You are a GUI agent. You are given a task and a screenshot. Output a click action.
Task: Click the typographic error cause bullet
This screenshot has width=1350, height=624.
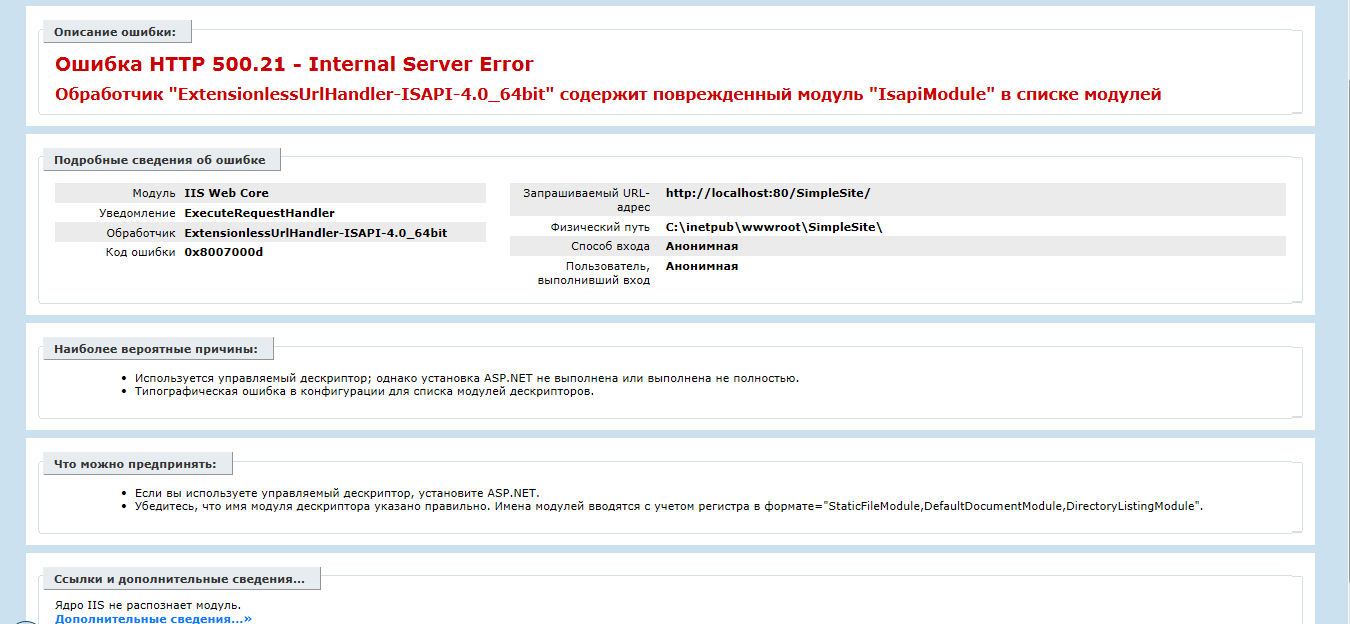coord(364,391)
